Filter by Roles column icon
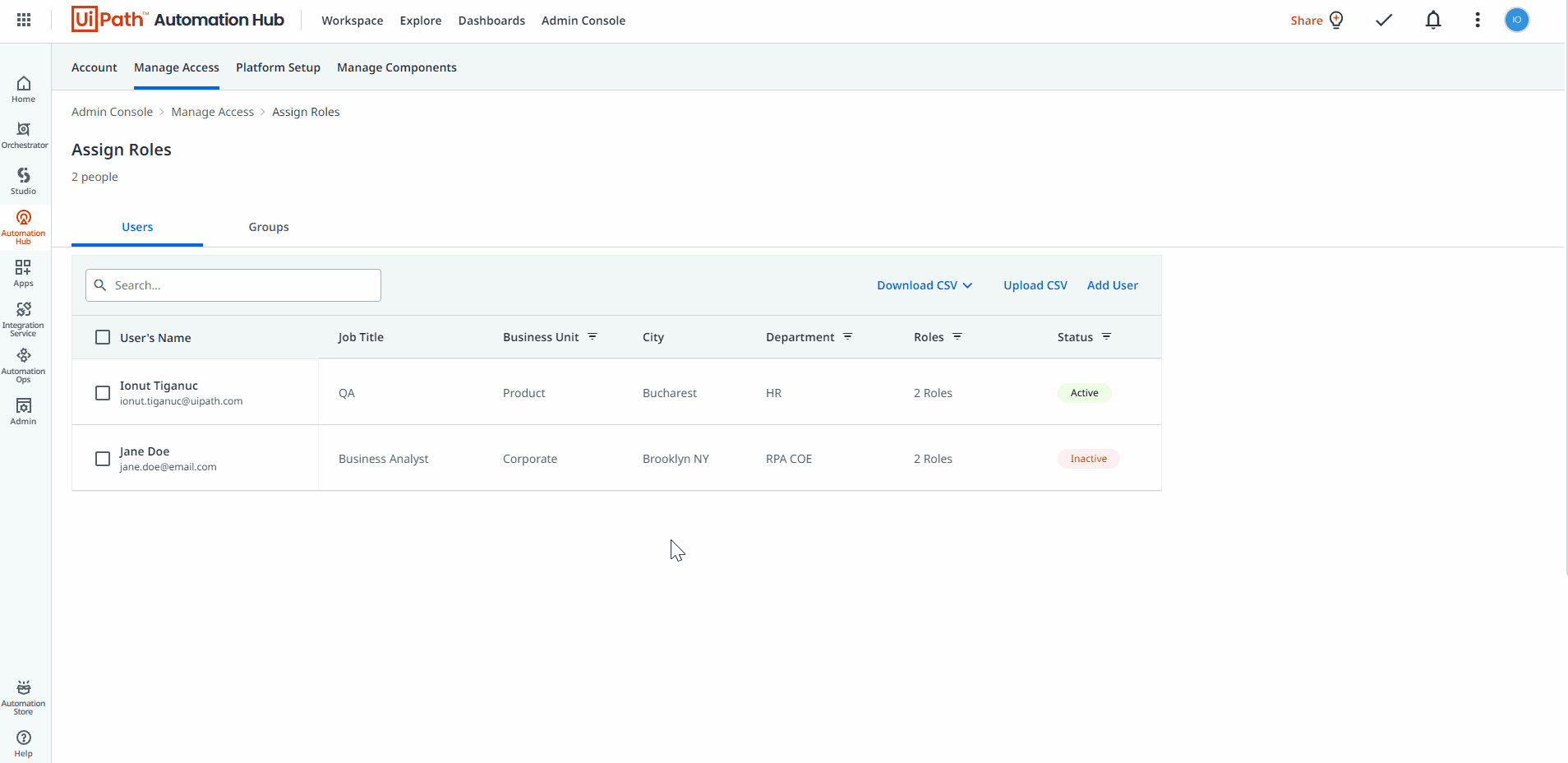 pyautogui.click(x=957, y=337)
